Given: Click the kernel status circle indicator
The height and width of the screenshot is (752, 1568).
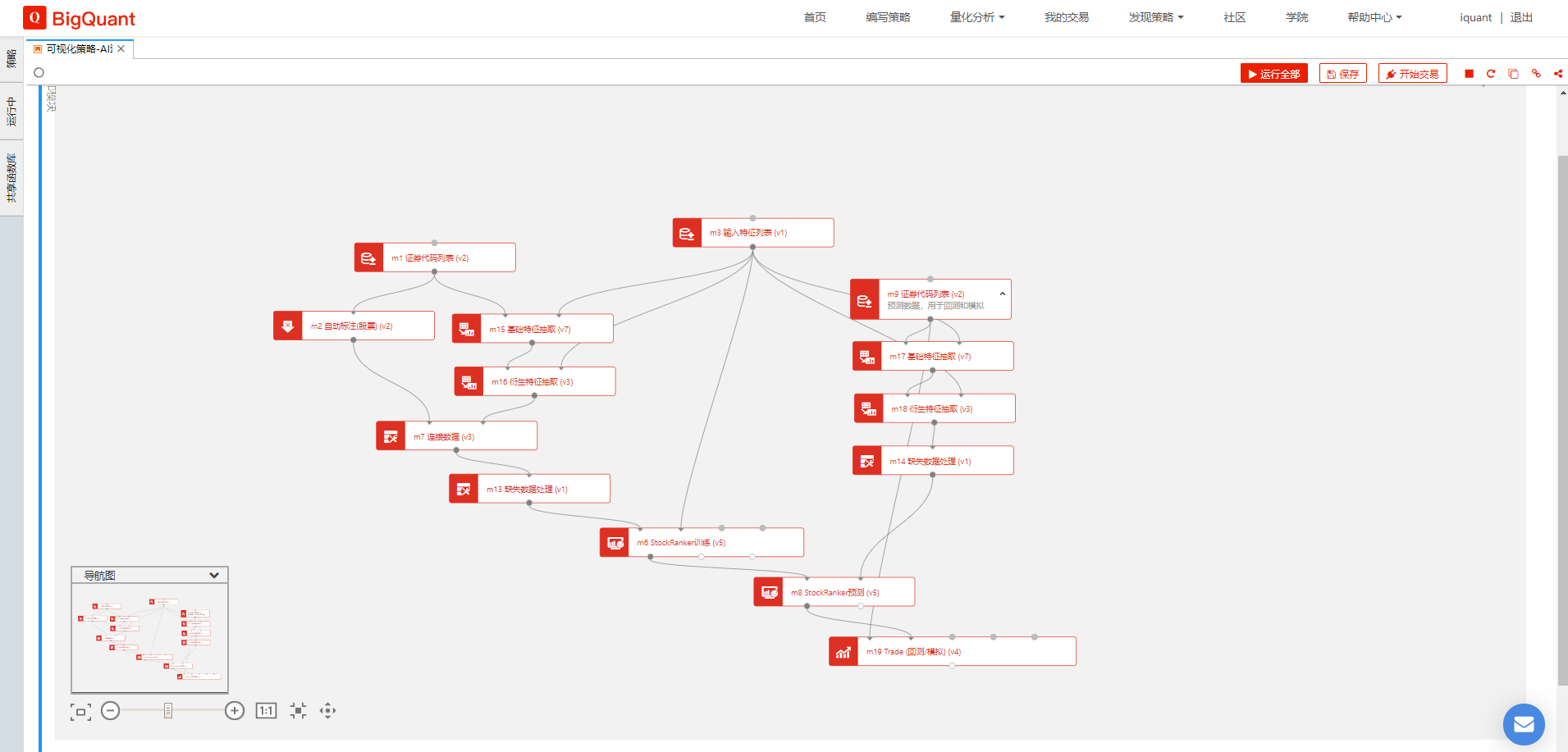Looking at the screenshot, I should (39, 73).
